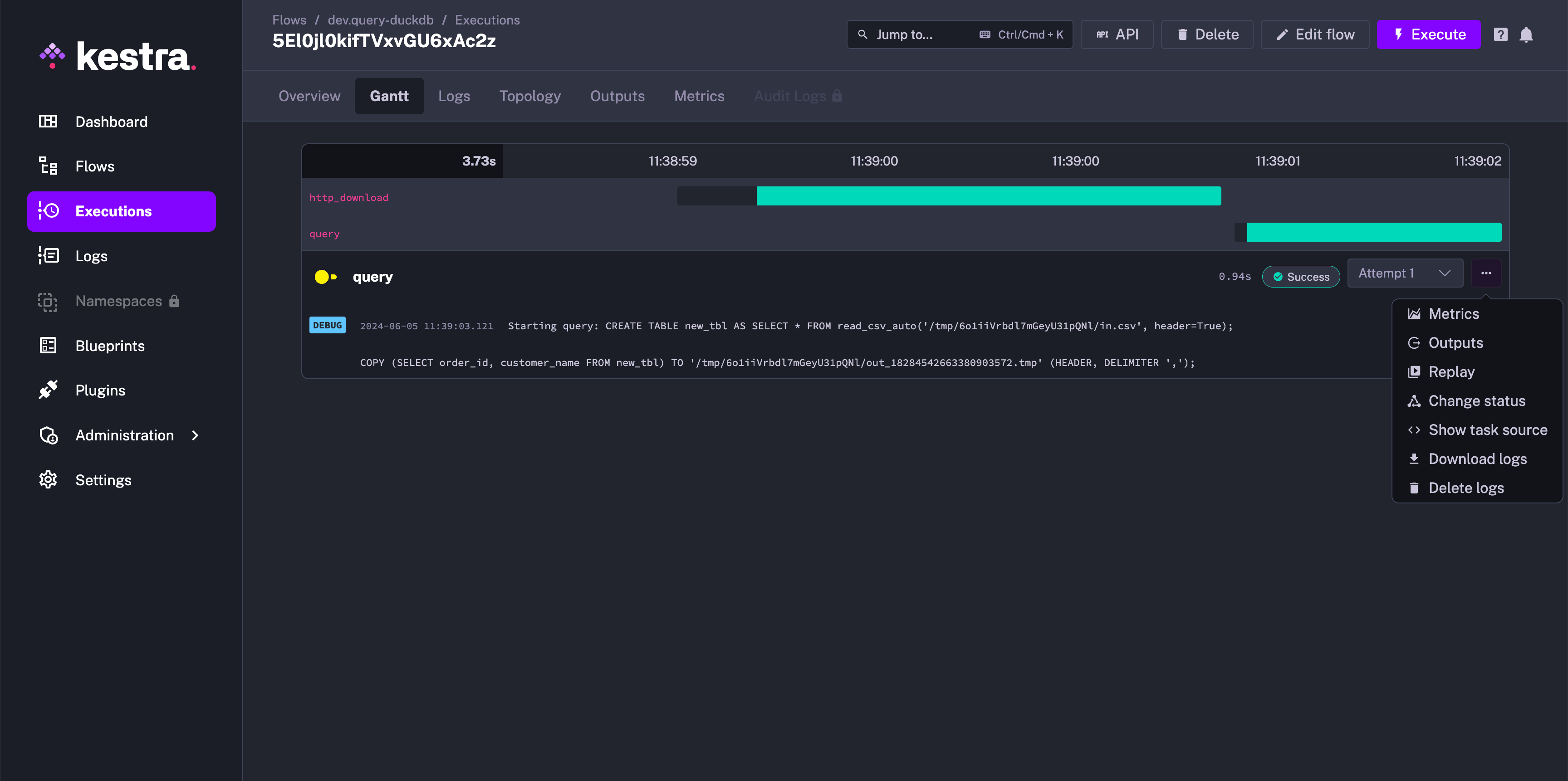Click the pink query label in Gantt

pyautogui.click(x=324, y=234)
